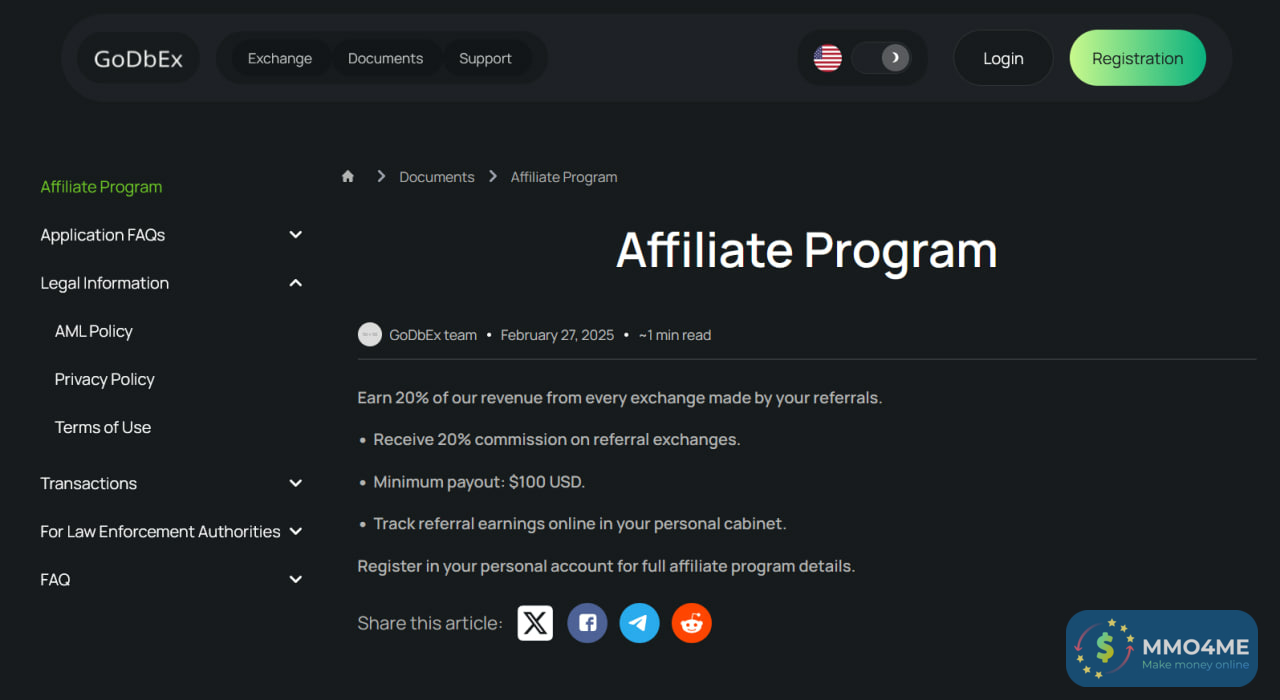Click the Login button

coord(1003,58)
